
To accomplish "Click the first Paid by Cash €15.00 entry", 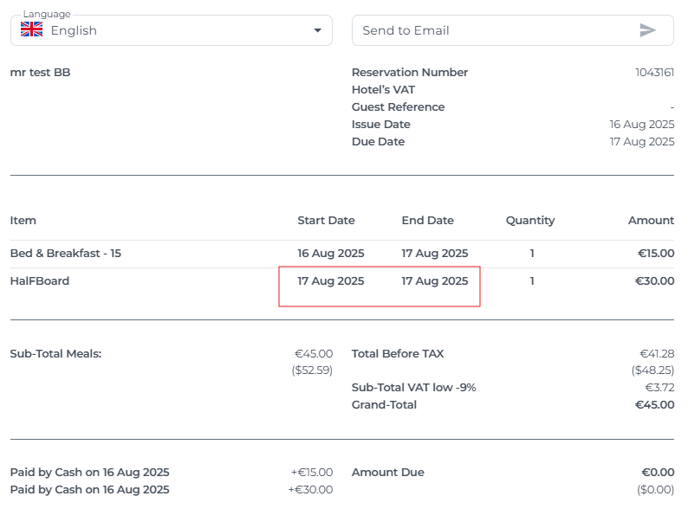I will pos(172,472).
